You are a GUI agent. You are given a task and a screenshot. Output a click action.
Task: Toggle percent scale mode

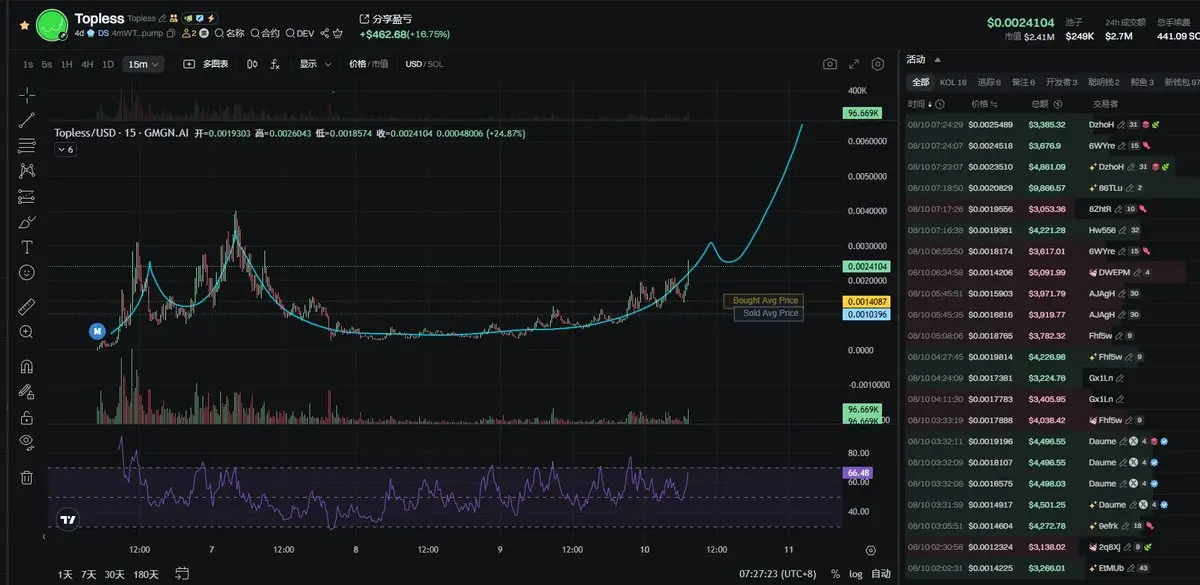pos(835,574)
